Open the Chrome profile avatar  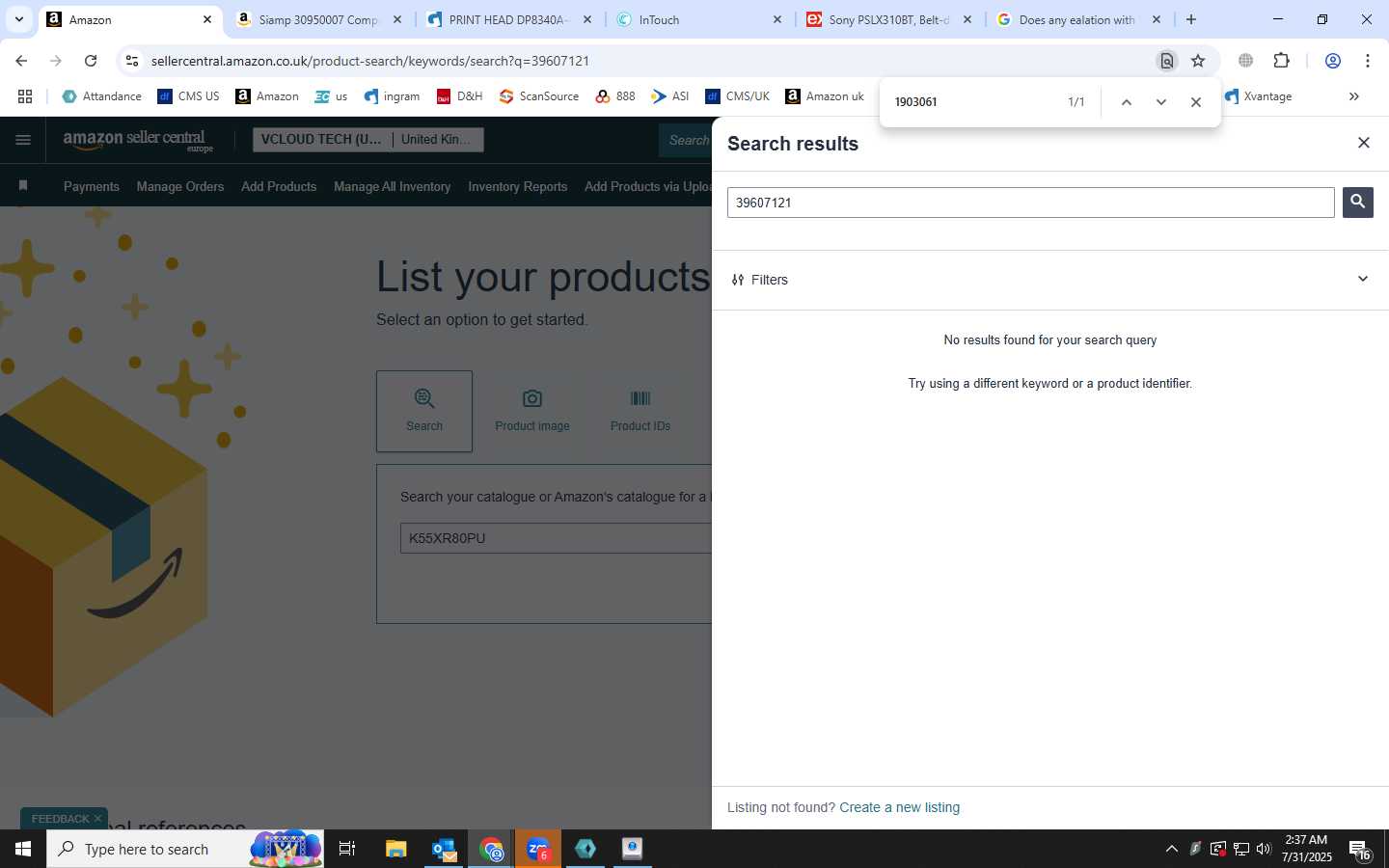[1333, 61]
